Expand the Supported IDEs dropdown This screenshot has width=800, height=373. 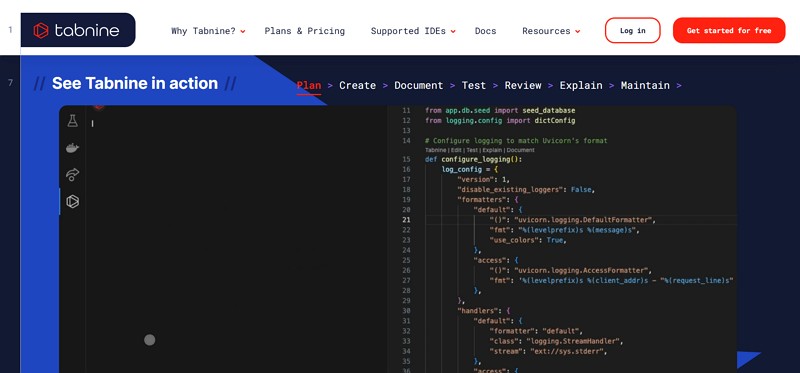413,31
